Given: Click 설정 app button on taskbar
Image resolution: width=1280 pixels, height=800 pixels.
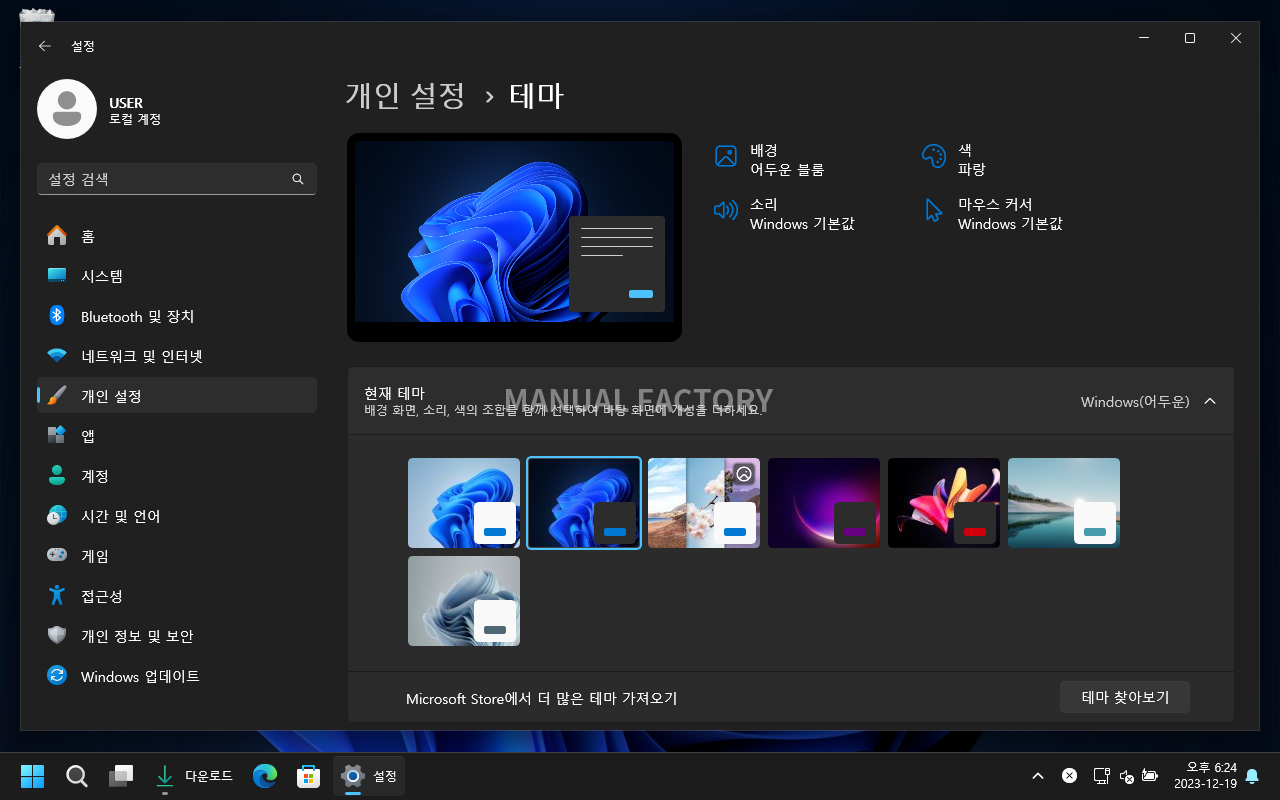Looking at the screenshot, I should point(369,776).
